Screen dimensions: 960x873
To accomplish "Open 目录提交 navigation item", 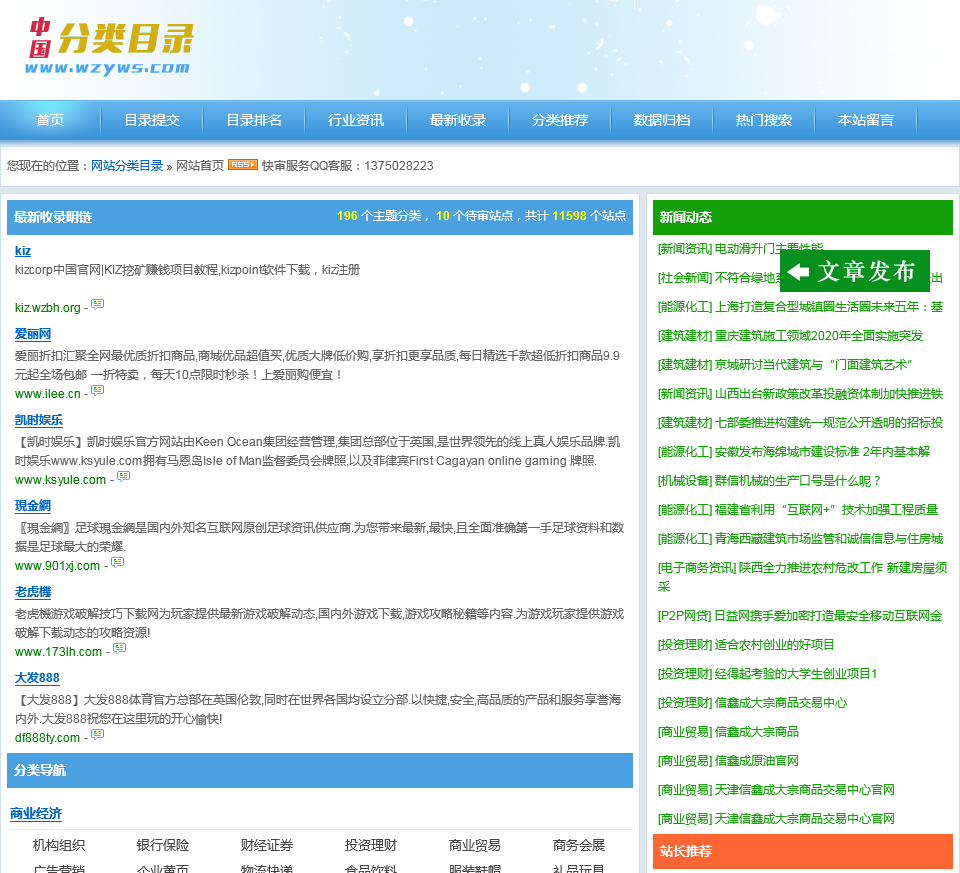I will [152, 120].
